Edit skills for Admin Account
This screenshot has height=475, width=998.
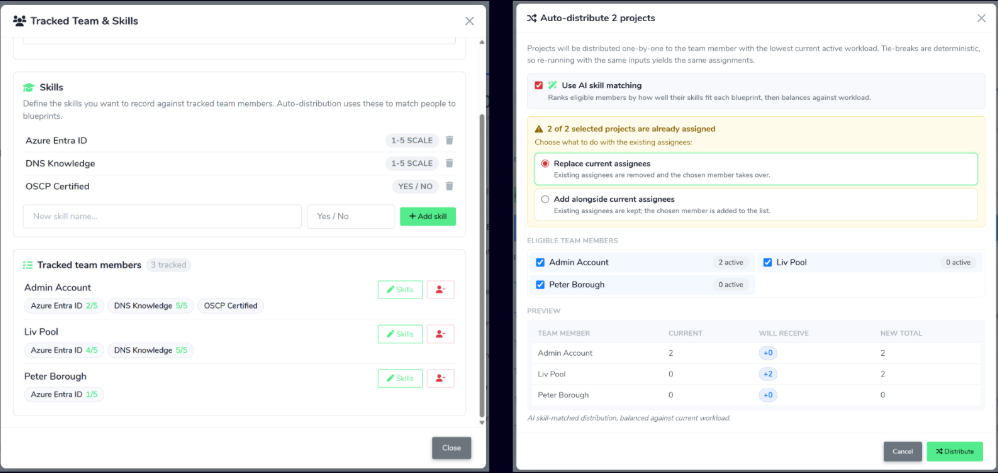coord(400,290)
